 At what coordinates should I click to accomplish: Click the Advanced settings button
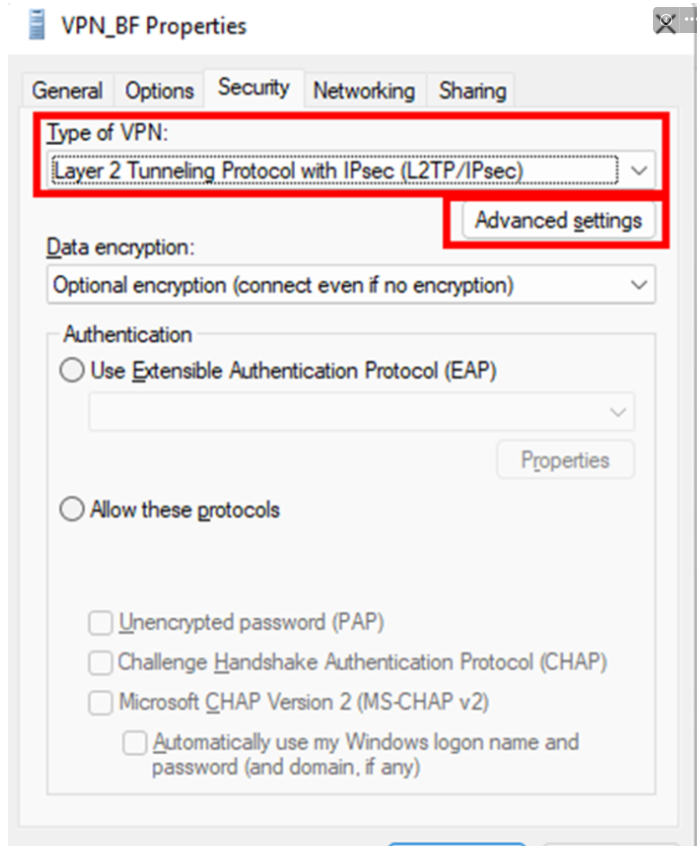click(558, 220)
